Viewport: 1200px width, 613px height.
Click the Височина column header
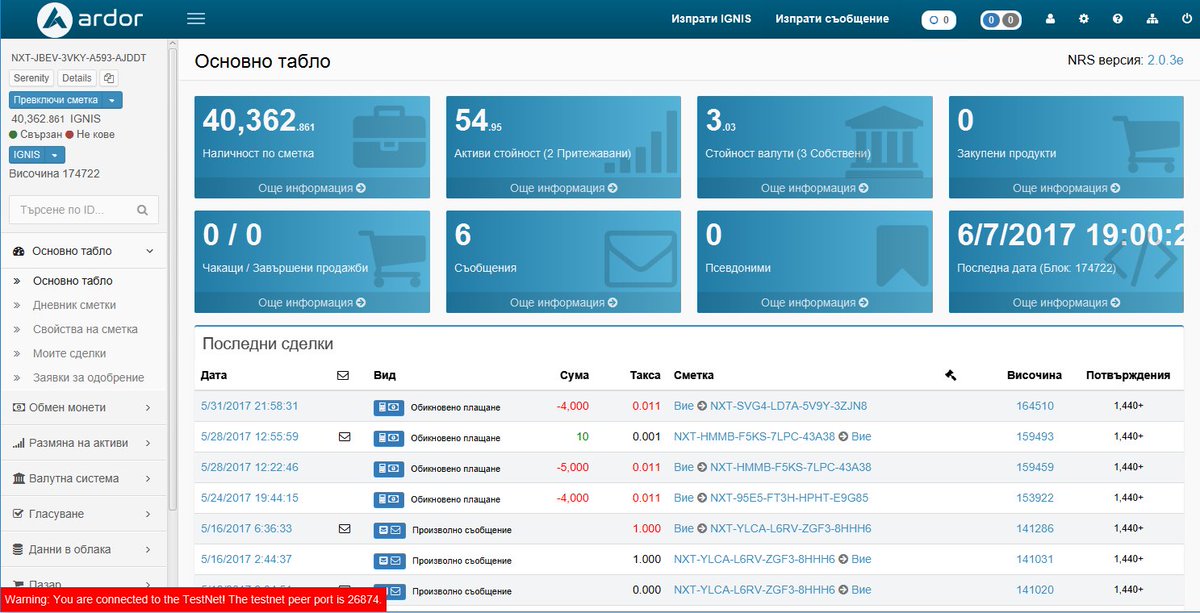click(x=1034, y=375)
